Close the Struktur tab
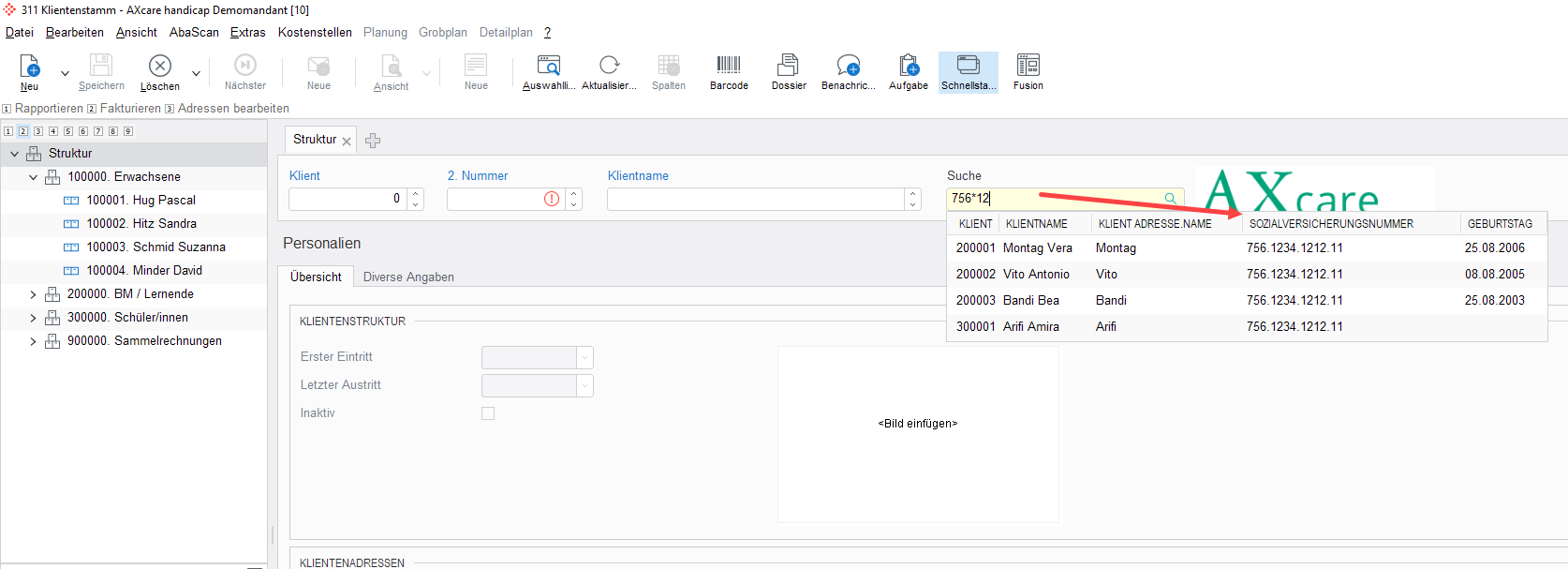This screenshot has width=1568, height=569. tap(347, 142)
